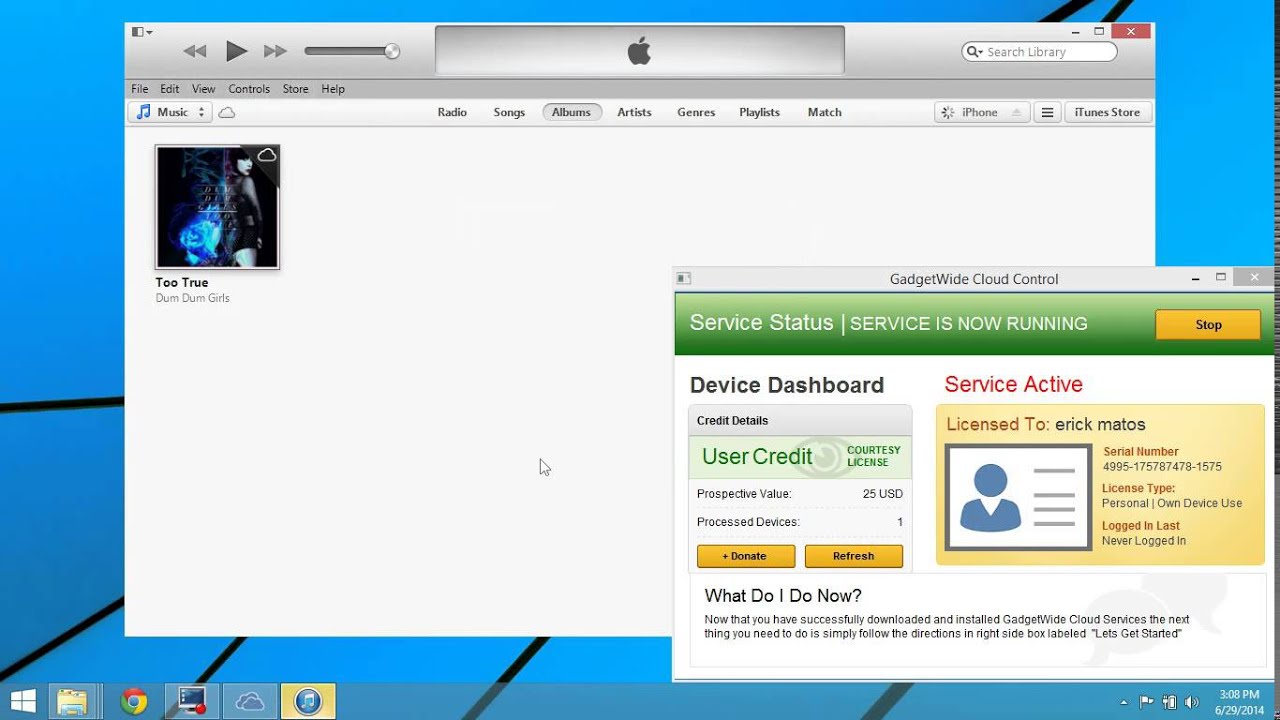Open the iTunes window menu icon
Viewport: 1280px width, 720px height.
(142, 32)
